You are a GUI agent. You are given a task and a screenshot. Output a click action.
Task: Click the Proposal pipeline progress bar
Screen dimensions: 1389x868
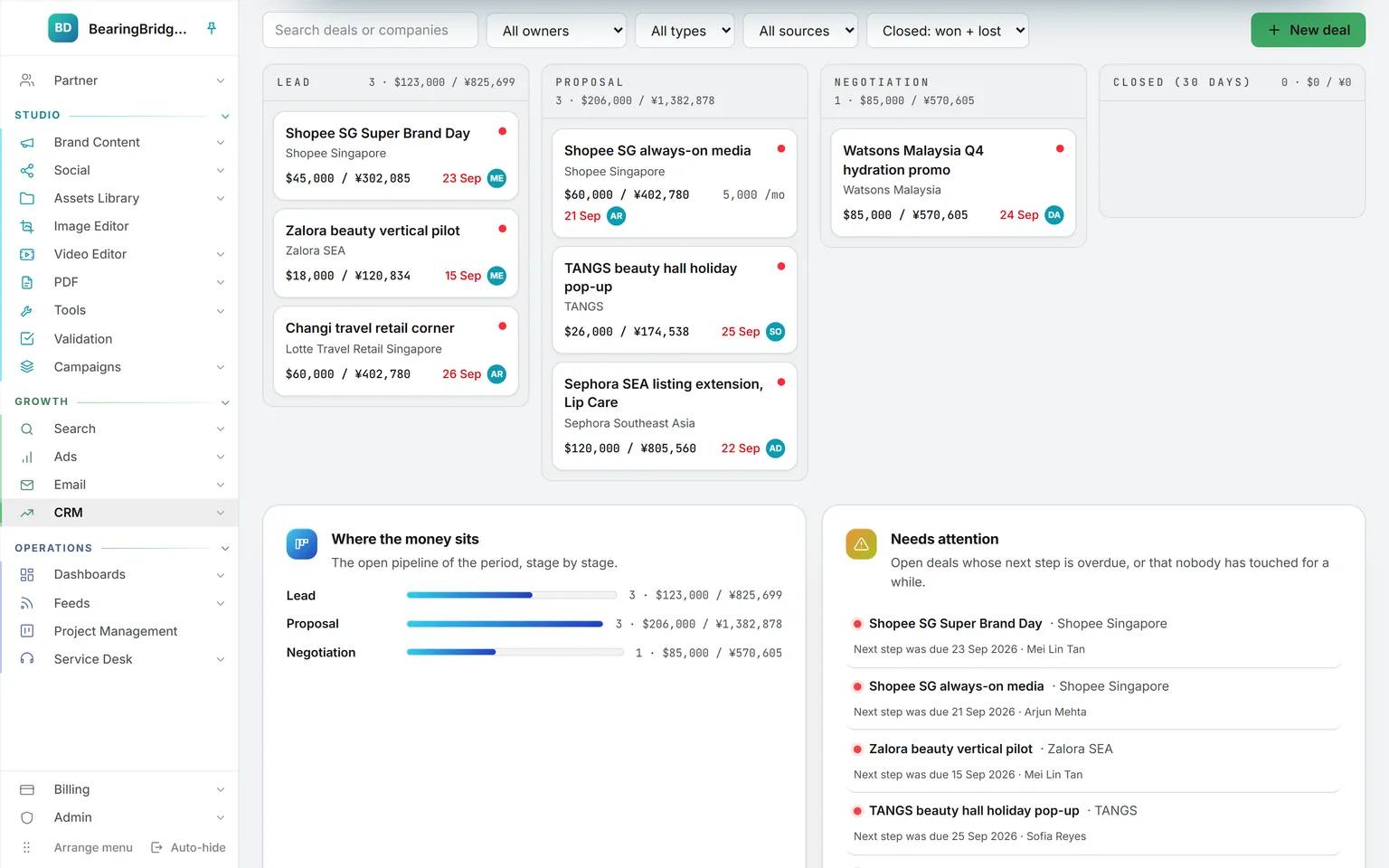(x=505, y=624)
